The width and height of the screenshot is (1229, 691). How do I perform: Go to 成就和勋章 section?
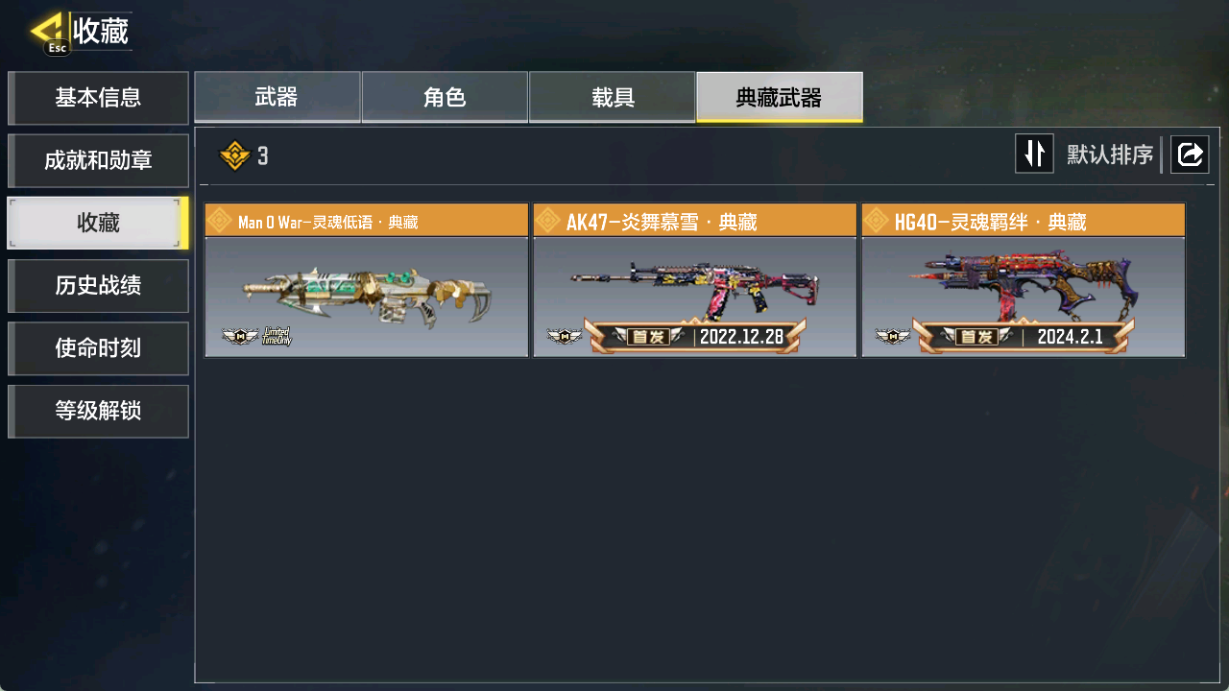tap(98, 161)
